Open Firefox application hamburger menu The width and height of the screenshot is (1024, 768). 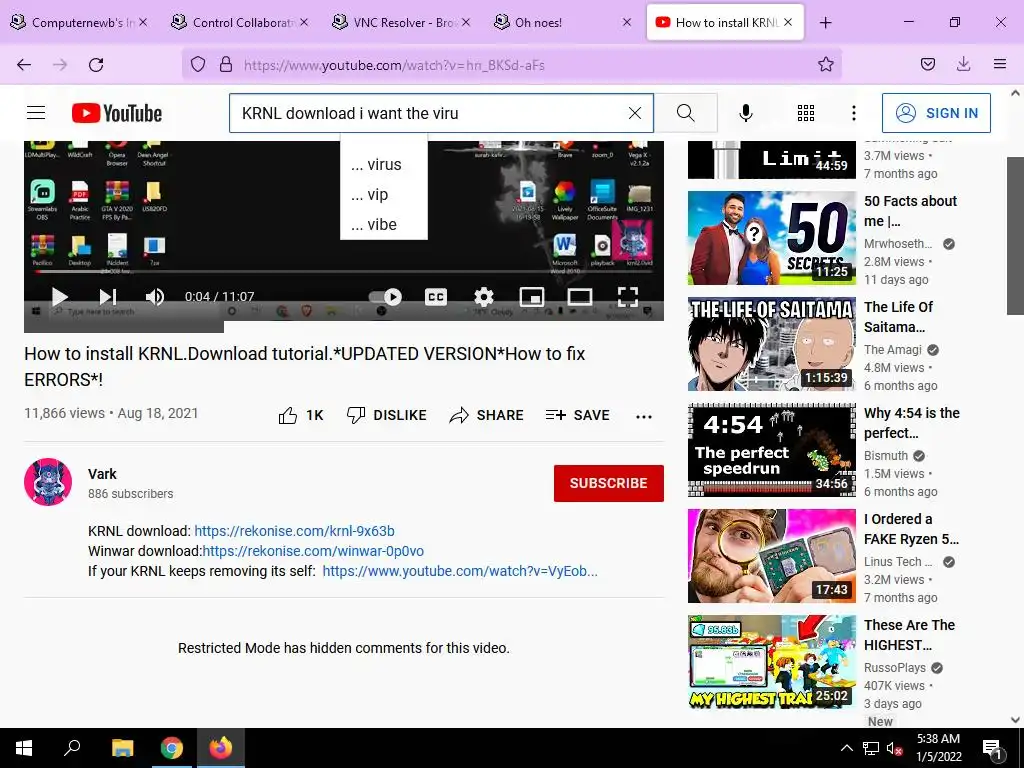(999, 64)
